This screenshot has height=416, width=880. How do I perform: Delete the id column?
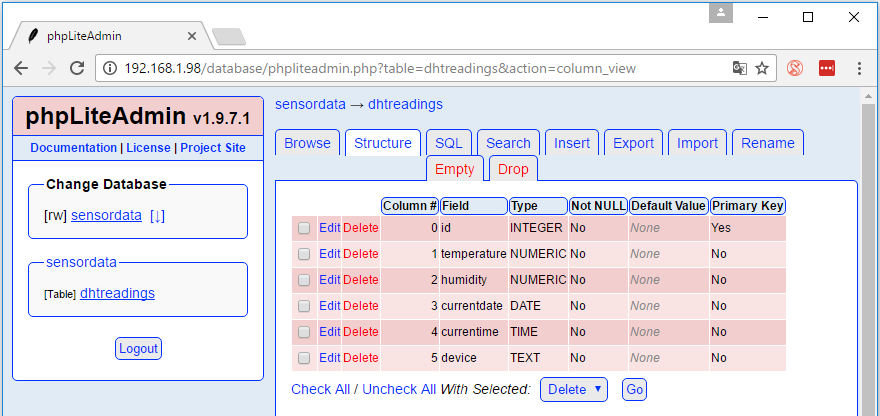coord(361,228)
